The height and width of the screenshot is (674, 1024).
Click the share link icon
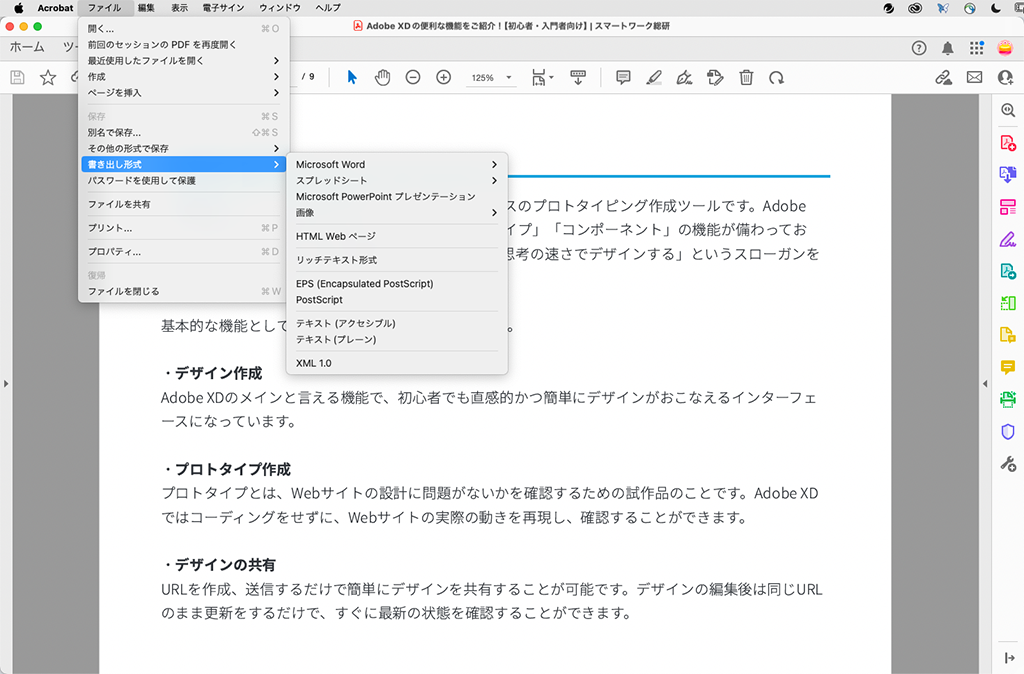tap(943, 78)
